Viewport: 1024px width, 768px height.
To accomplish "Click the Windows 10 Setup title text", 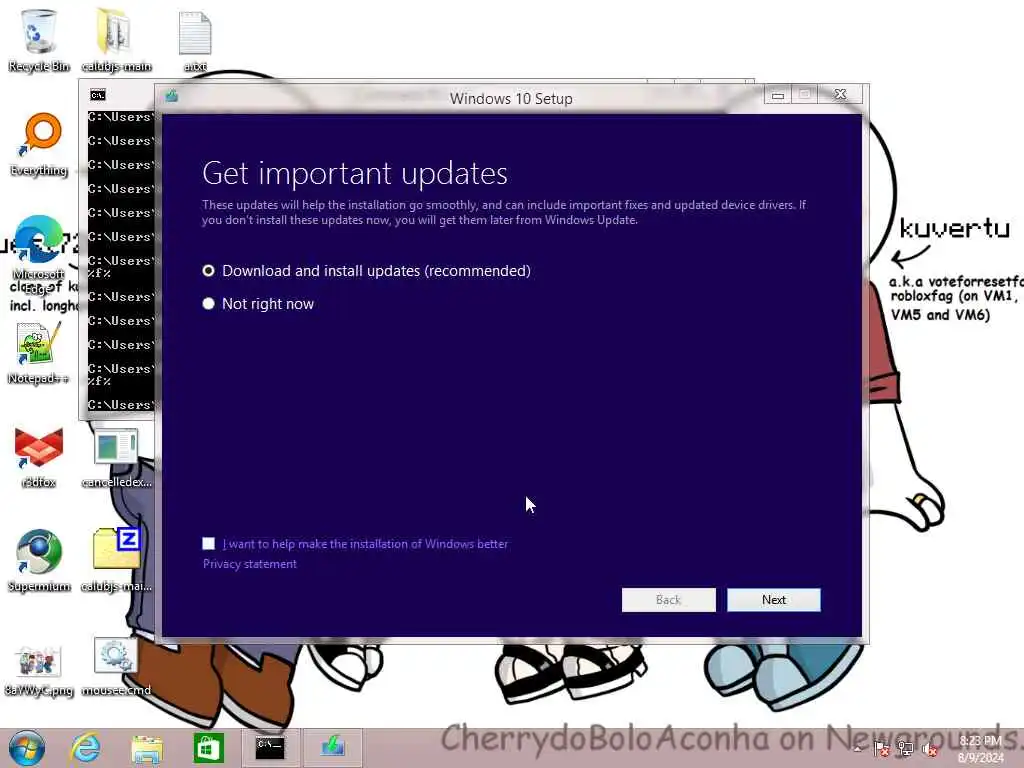I will (511, 99).
